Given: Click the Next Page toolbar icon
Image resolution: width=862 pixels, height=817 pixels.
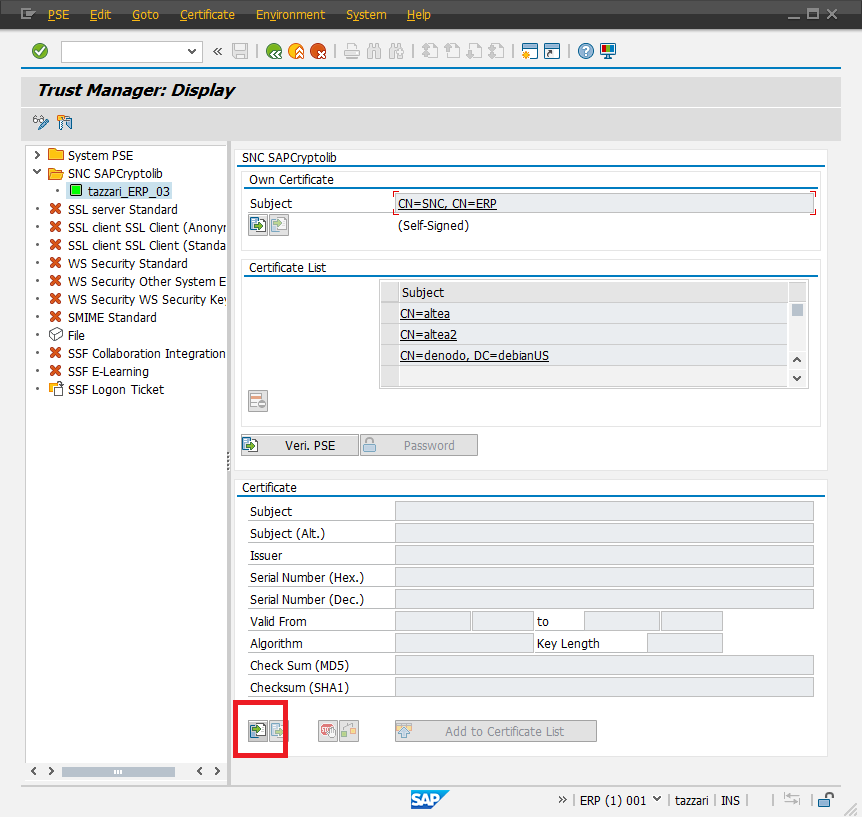Looking at the screenshot, I should coord(474,52).
